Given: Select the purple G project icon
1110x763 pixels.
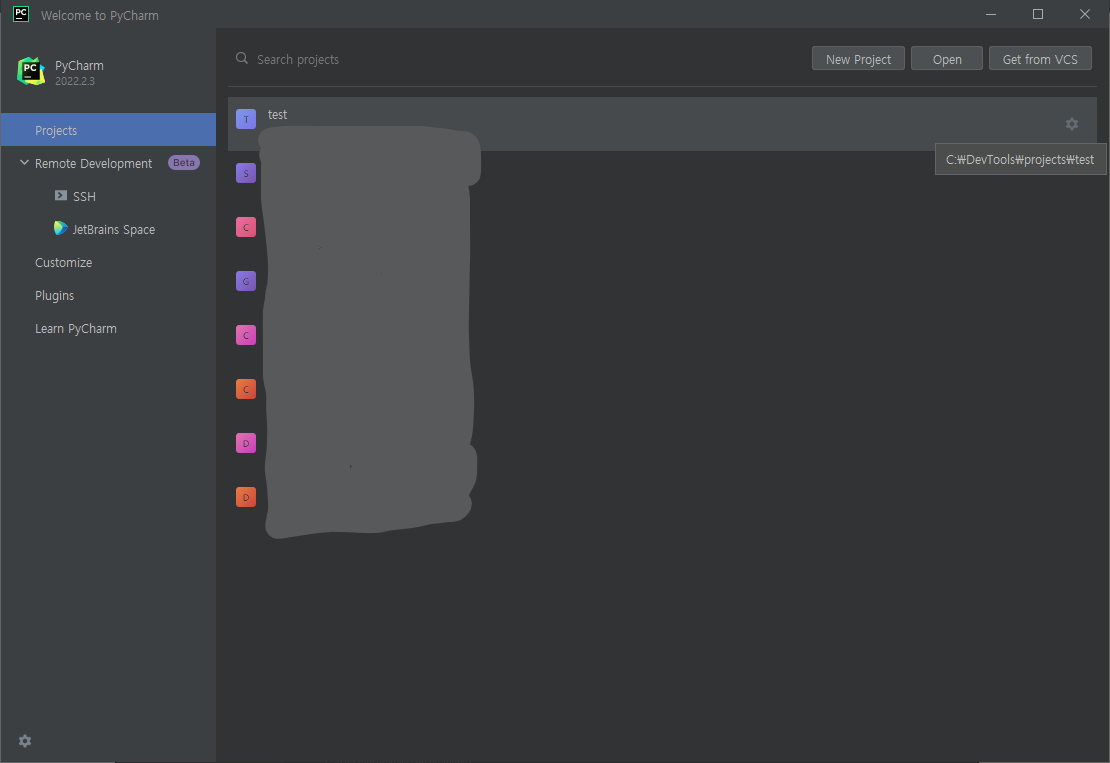Looking at the screenshot, I should (x=246, y=281).
